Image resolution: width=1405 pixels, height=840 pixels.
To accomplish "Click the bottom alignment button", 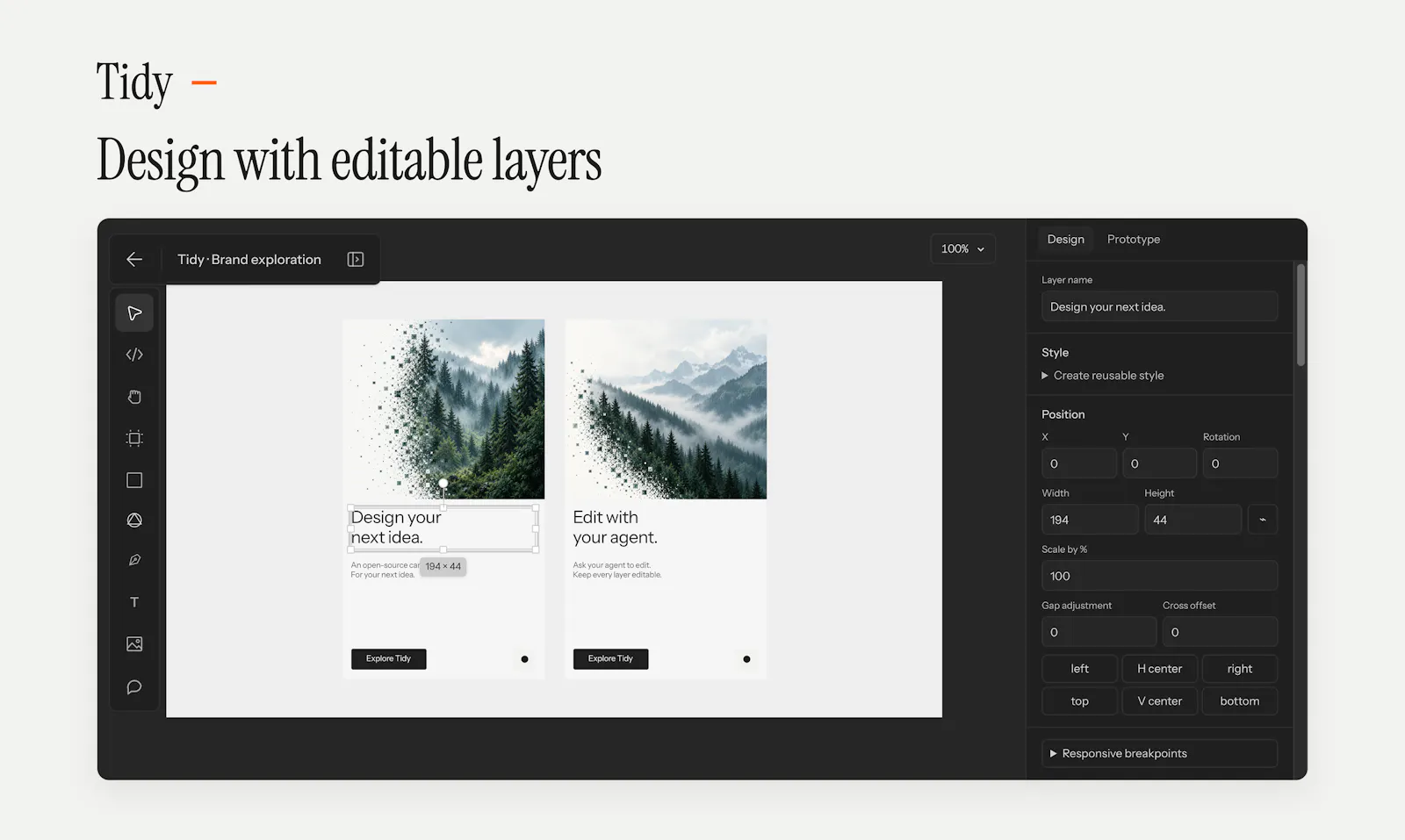I will point(1240,701).
